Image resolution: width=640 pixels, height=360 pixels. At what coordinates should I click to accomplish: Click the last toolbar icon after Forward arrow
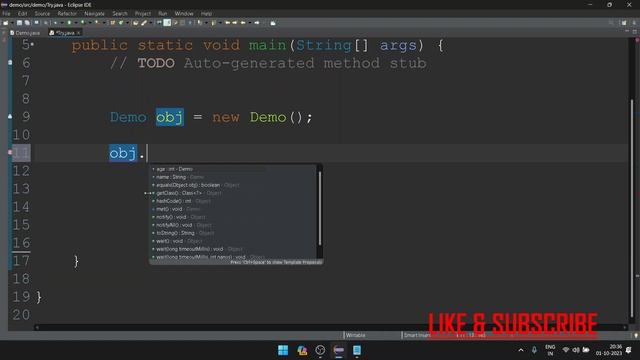coord(273,23)
